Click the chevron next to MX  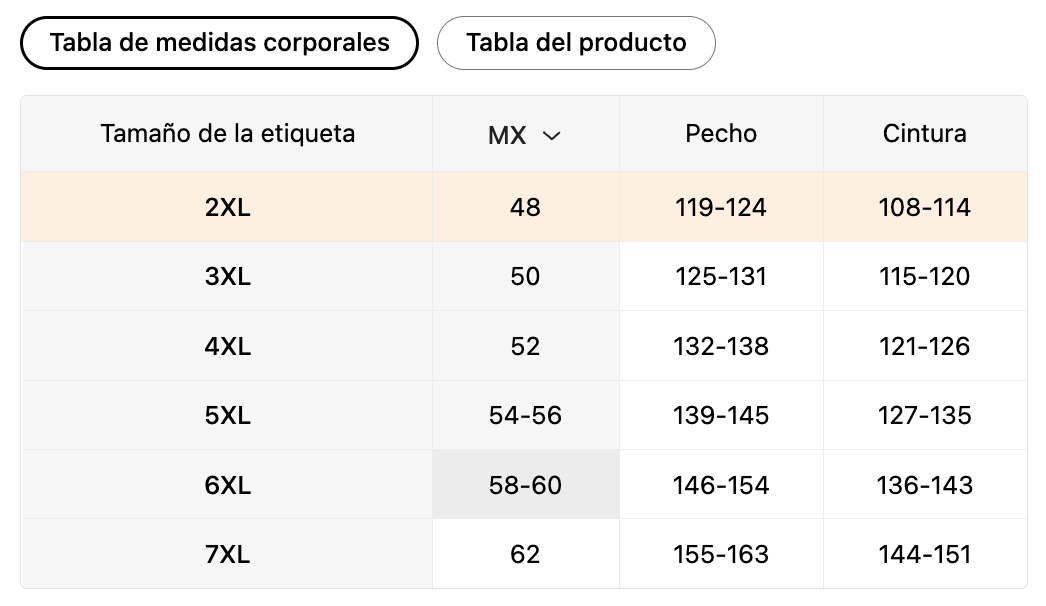tap(552, 136)
